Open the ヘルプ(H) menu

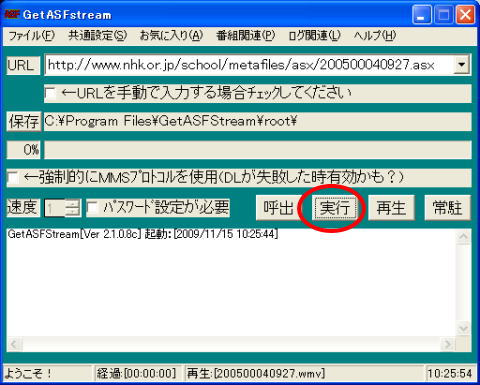(375, 35)
